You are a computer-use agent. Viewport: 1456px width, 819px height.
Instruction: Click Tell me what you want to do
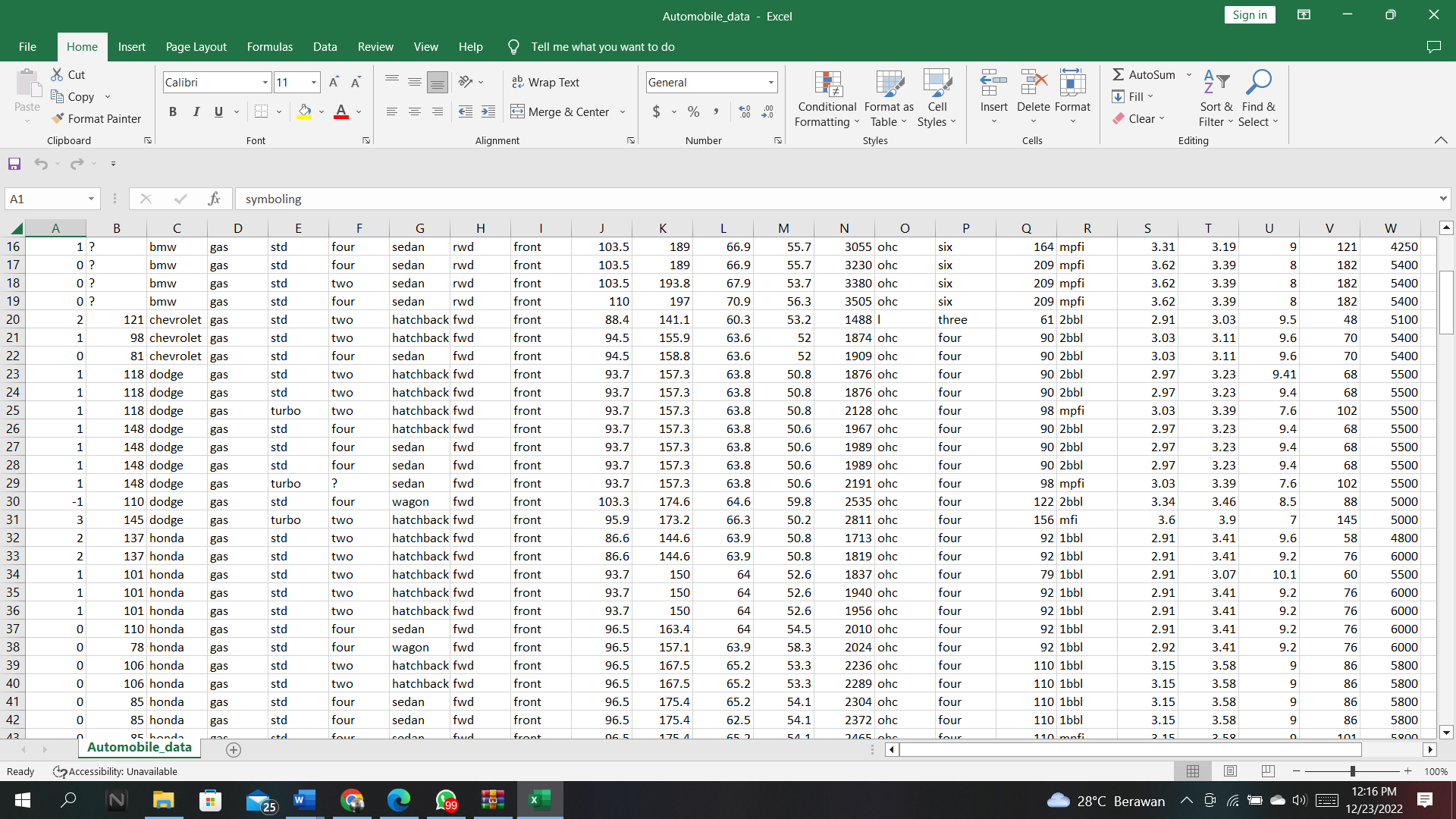click(602, 46)
